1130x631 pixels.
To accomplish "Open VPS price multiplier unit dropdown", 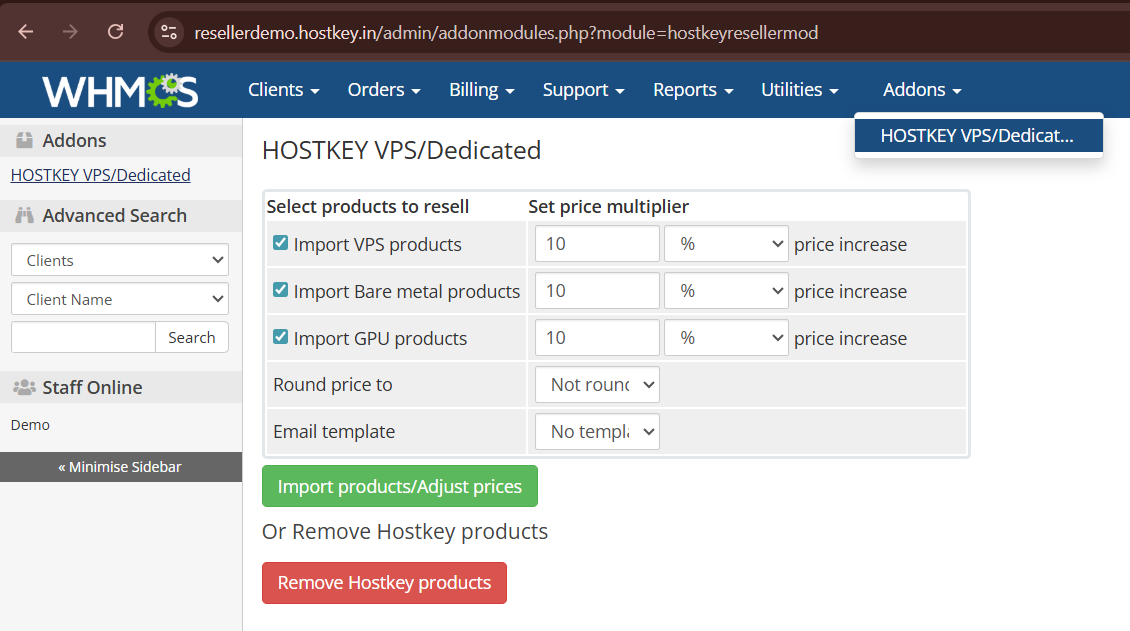I will [x=726, y=244].
